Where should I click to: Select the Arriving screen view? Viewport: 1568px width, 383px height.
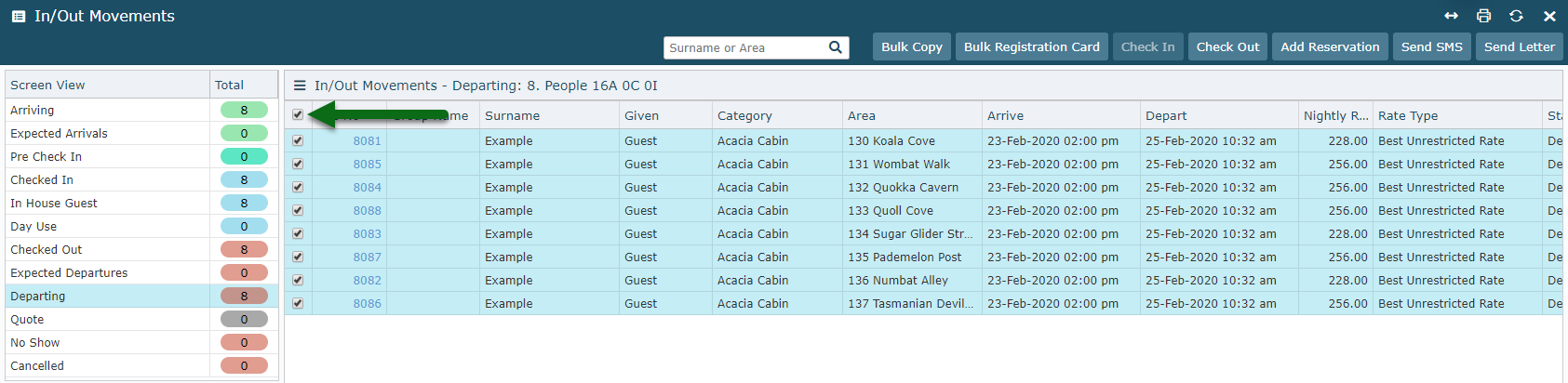tap(107, 110)
